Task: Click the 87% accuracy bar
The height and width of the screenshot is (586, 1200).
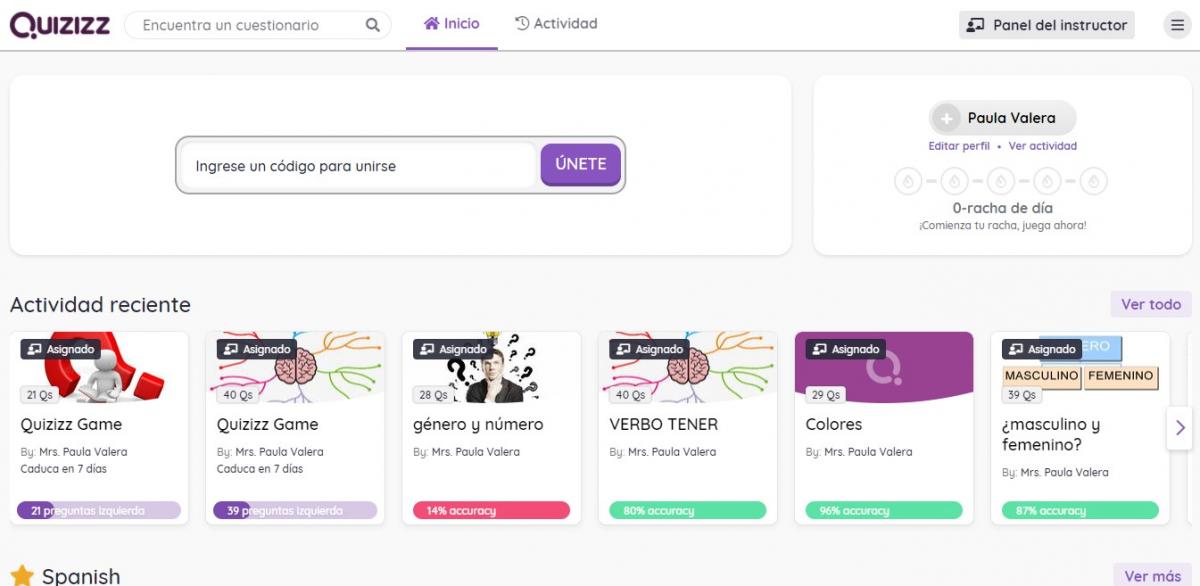Action: [1080, 510]
